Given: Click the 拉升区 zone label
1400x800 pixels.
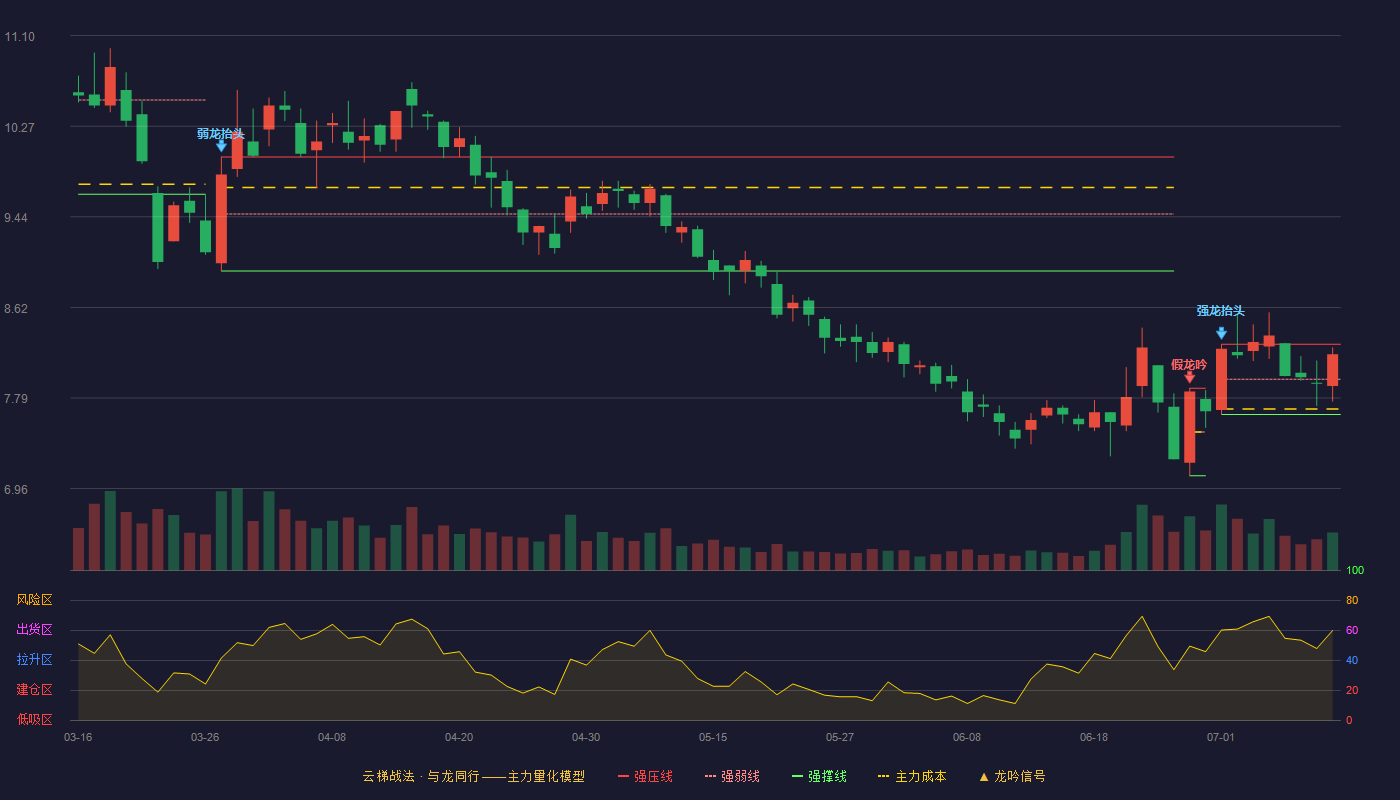Looking at the screenshot, I should pyautogui.click(x=34, y=660).
